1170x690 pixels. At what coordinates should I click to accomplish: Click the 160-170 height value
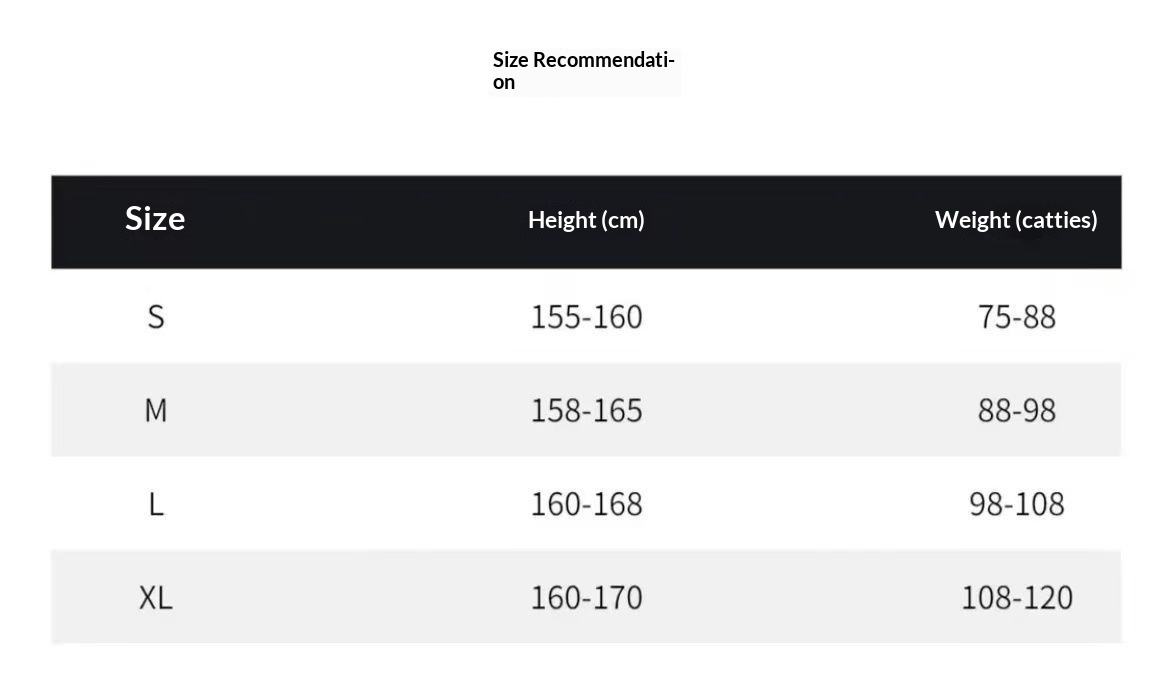(x=586, y=598)
